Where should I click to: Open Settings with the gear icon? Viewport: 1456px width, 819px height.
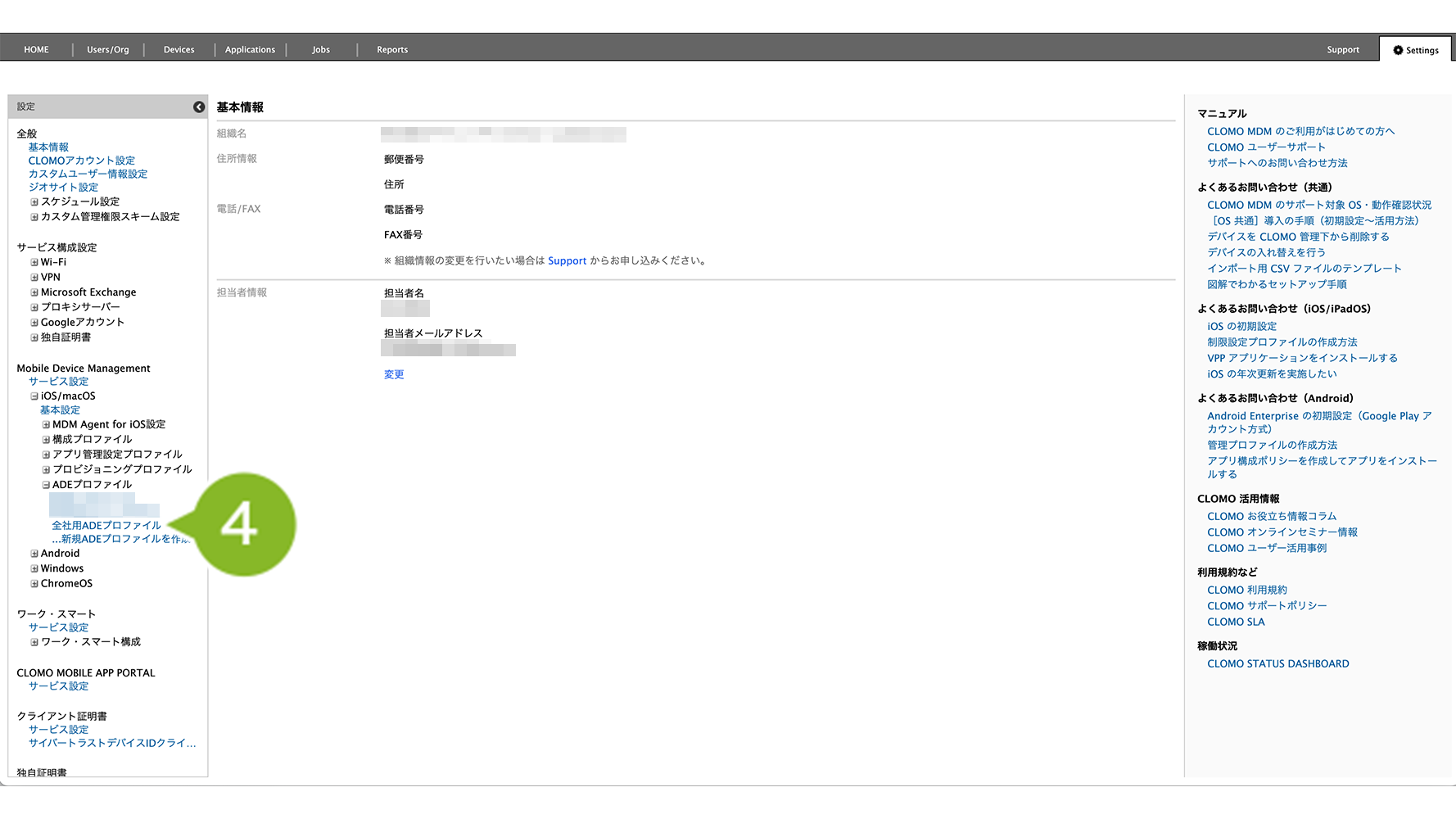1416,50
